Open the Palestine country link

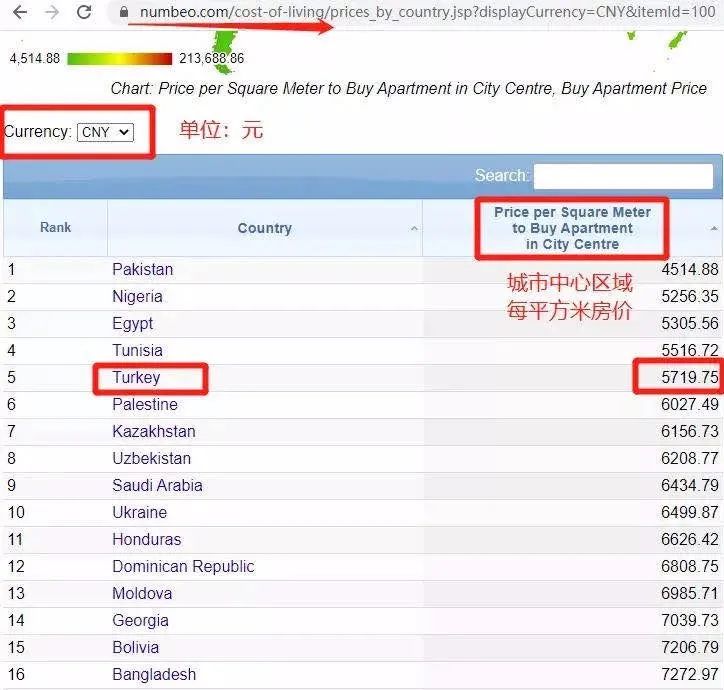coord(145,405)
